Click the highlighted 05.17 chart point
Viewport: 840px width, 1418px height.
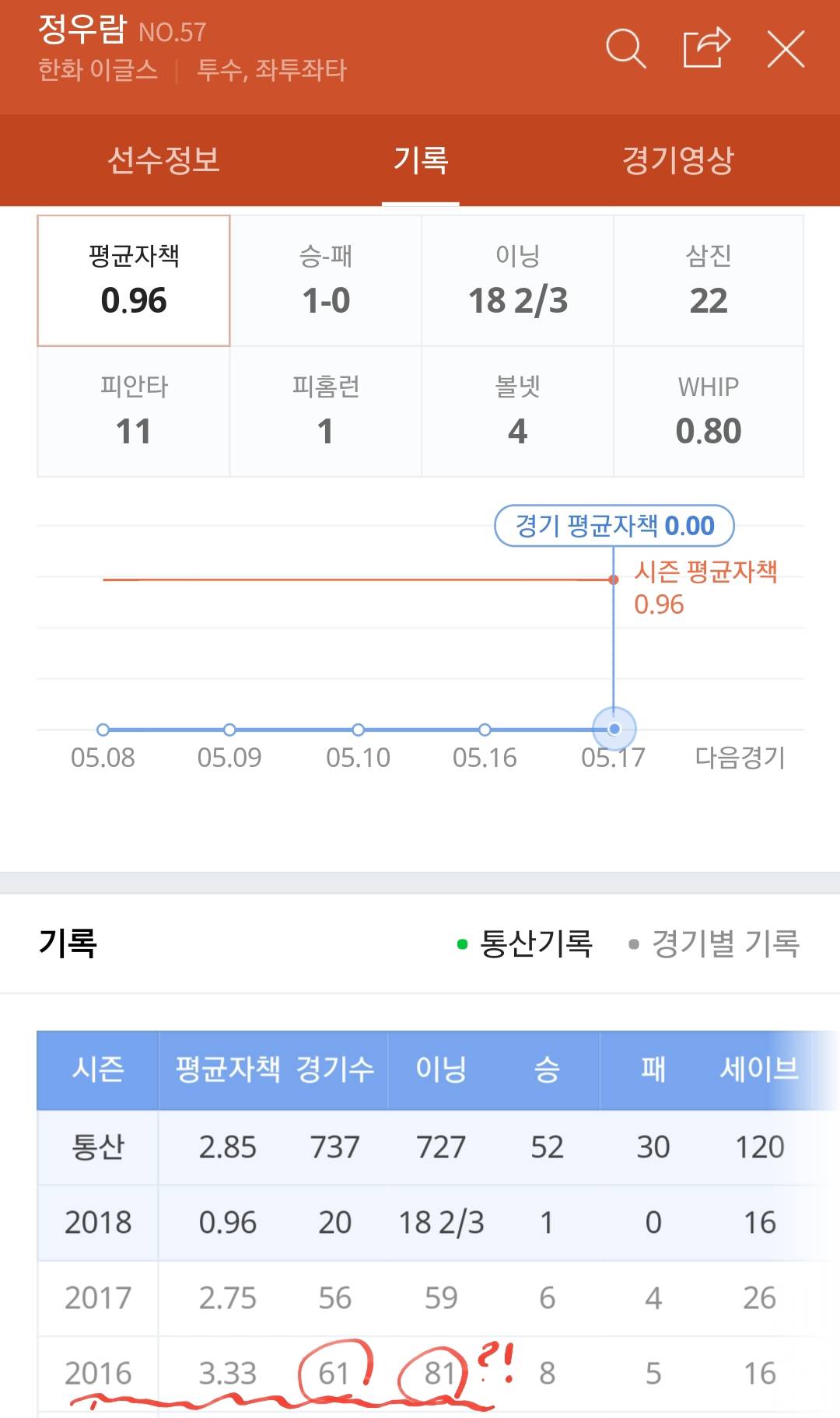point(614,729)
